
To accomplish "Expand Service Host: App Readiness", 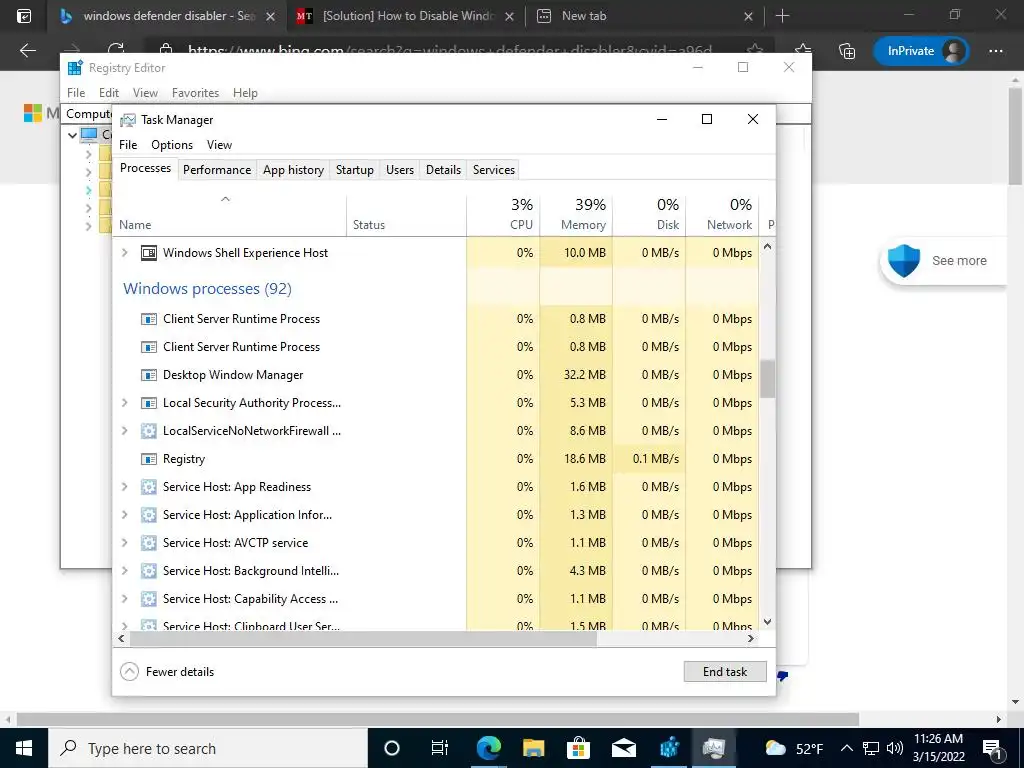I will tap(125, 487).
